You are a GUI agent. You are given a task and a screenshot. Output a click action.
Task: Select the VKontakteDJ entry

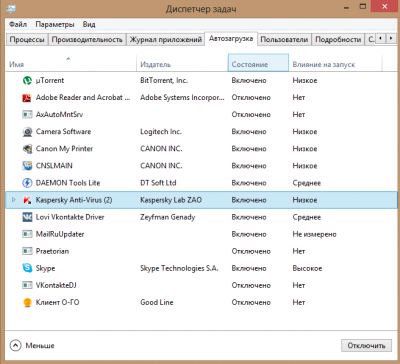click(56, 285)
